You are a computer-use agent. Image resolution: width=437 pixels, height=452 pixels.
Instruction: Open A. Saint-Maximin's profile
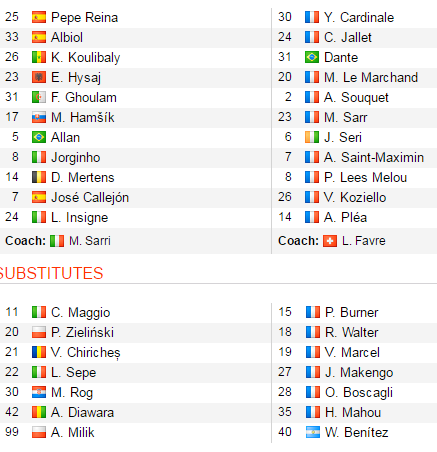click(374, 157)
